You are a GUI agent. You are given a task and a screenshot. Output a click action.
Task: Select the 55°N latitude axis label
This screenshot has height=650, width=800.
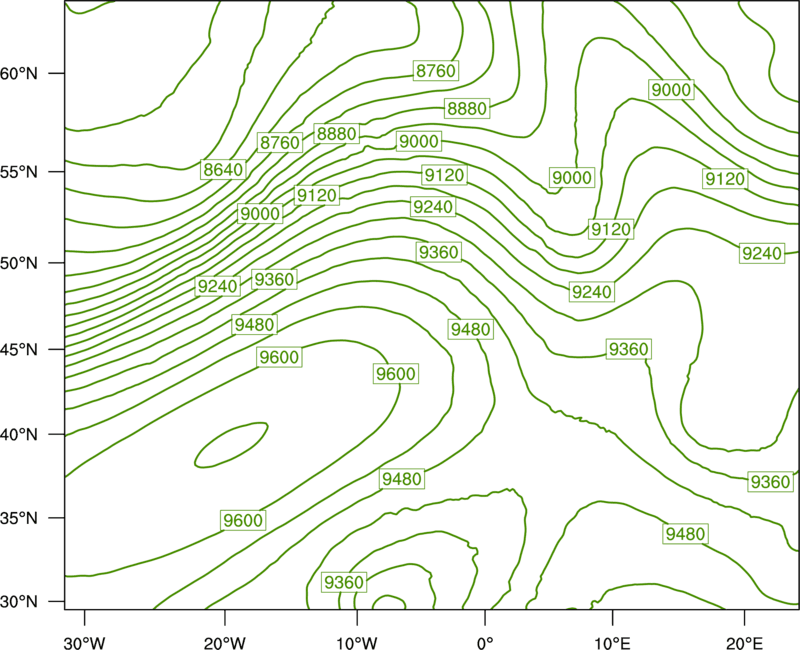pos(19,172)
